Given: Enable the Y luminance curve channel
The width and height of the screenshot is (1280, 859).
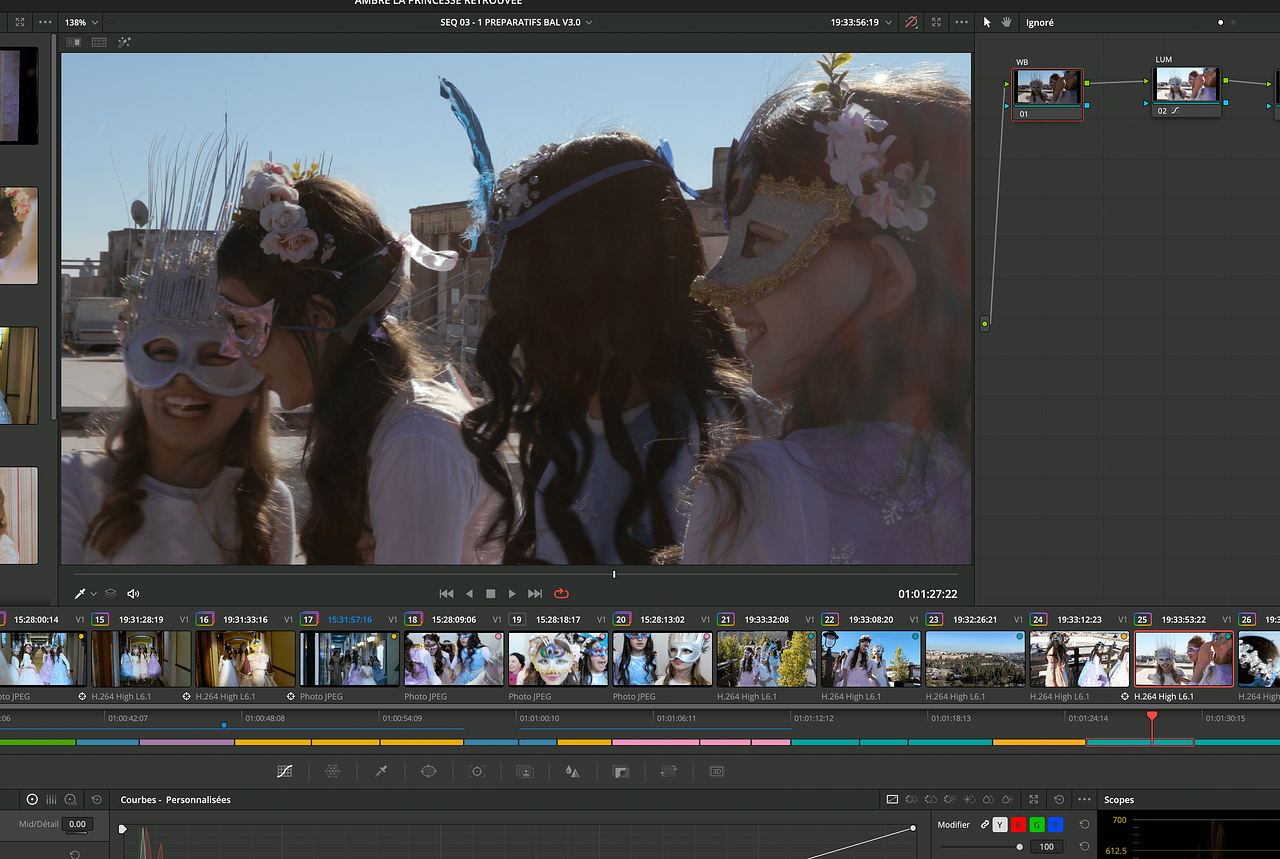Looking at the screenshot, I should (x=1001, y=825).
